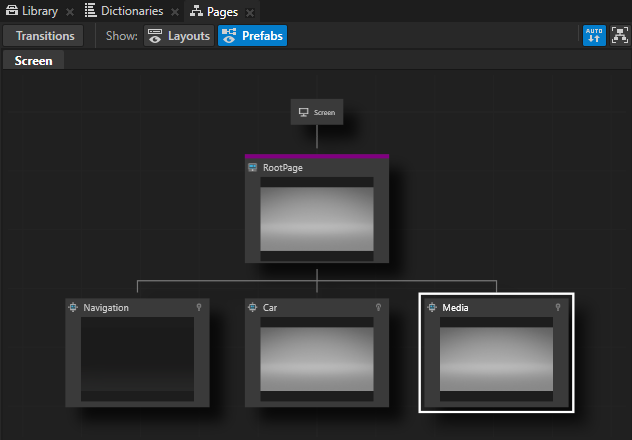Click the page icon on Car node
This screenshot has height=440, width=632.
253,308
